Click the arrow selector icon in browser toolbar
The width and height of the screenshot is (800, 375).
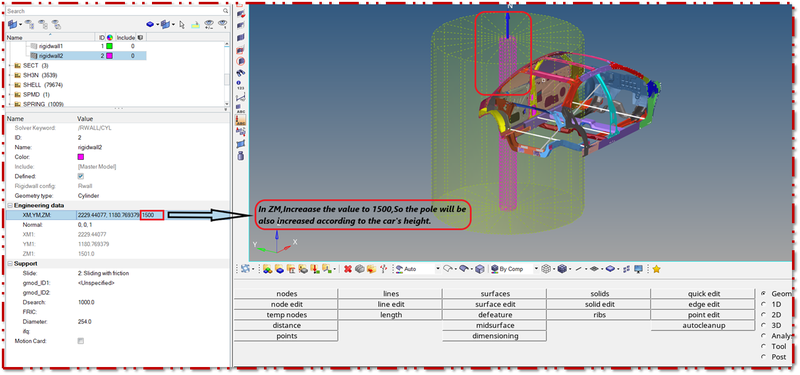182,24
